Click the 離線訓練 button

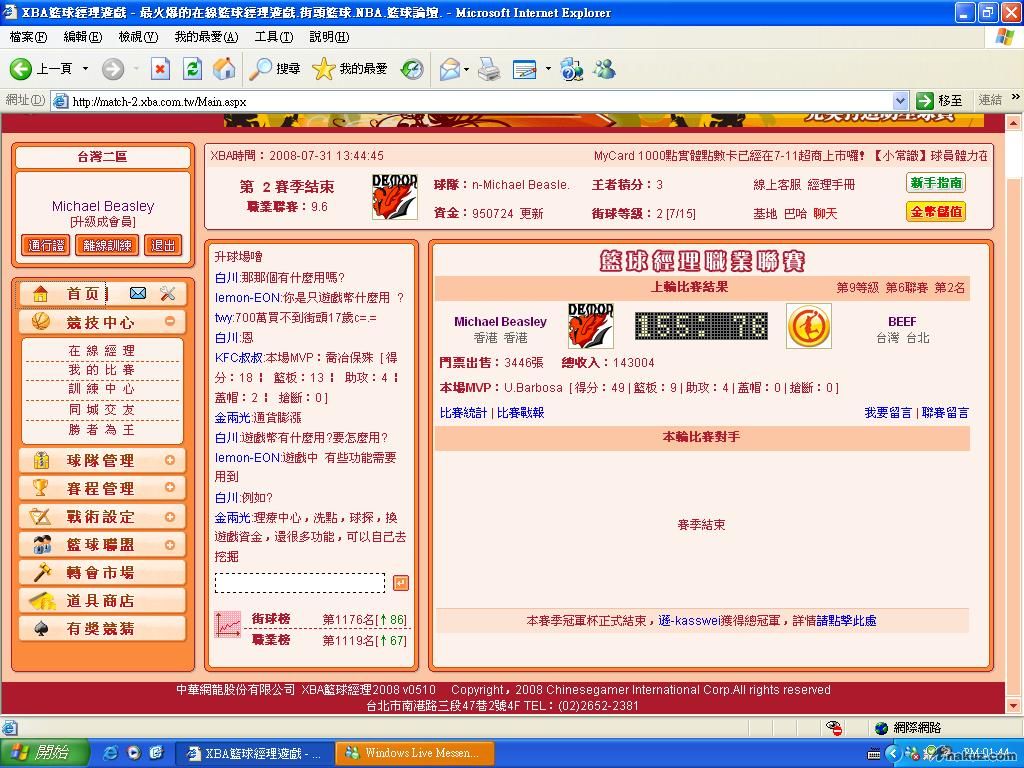(x=107, y=246)
